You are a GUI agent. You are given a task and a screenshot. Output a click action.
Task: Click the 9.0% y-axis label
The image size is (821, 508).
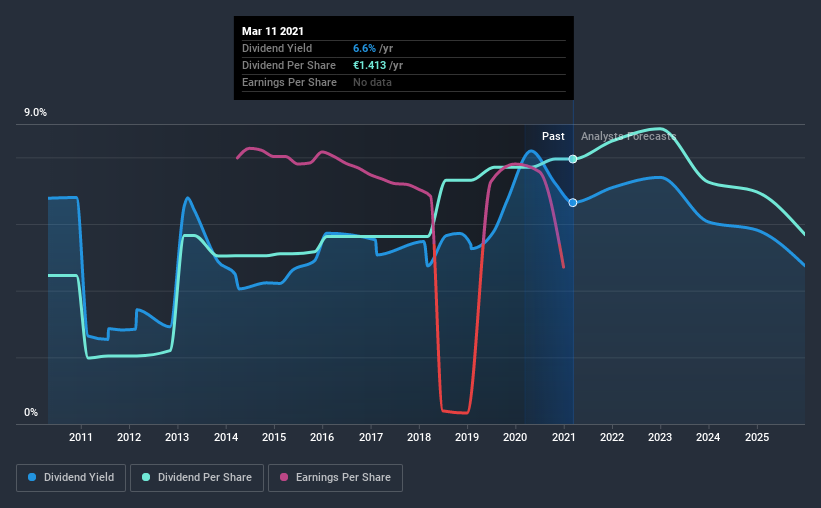click(36, 113)
